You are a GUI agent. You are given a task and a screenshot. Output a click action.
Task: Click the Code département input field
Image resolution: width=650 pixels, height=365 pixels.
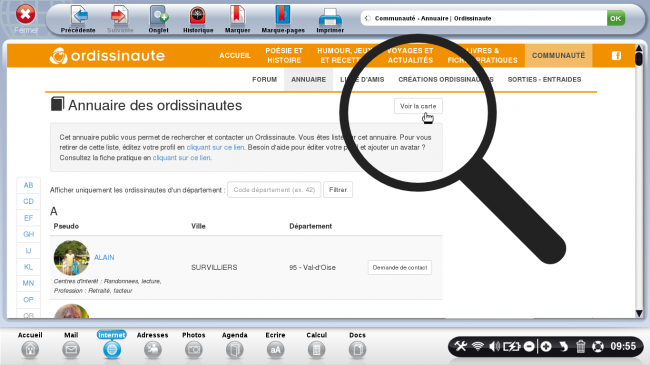274,190
